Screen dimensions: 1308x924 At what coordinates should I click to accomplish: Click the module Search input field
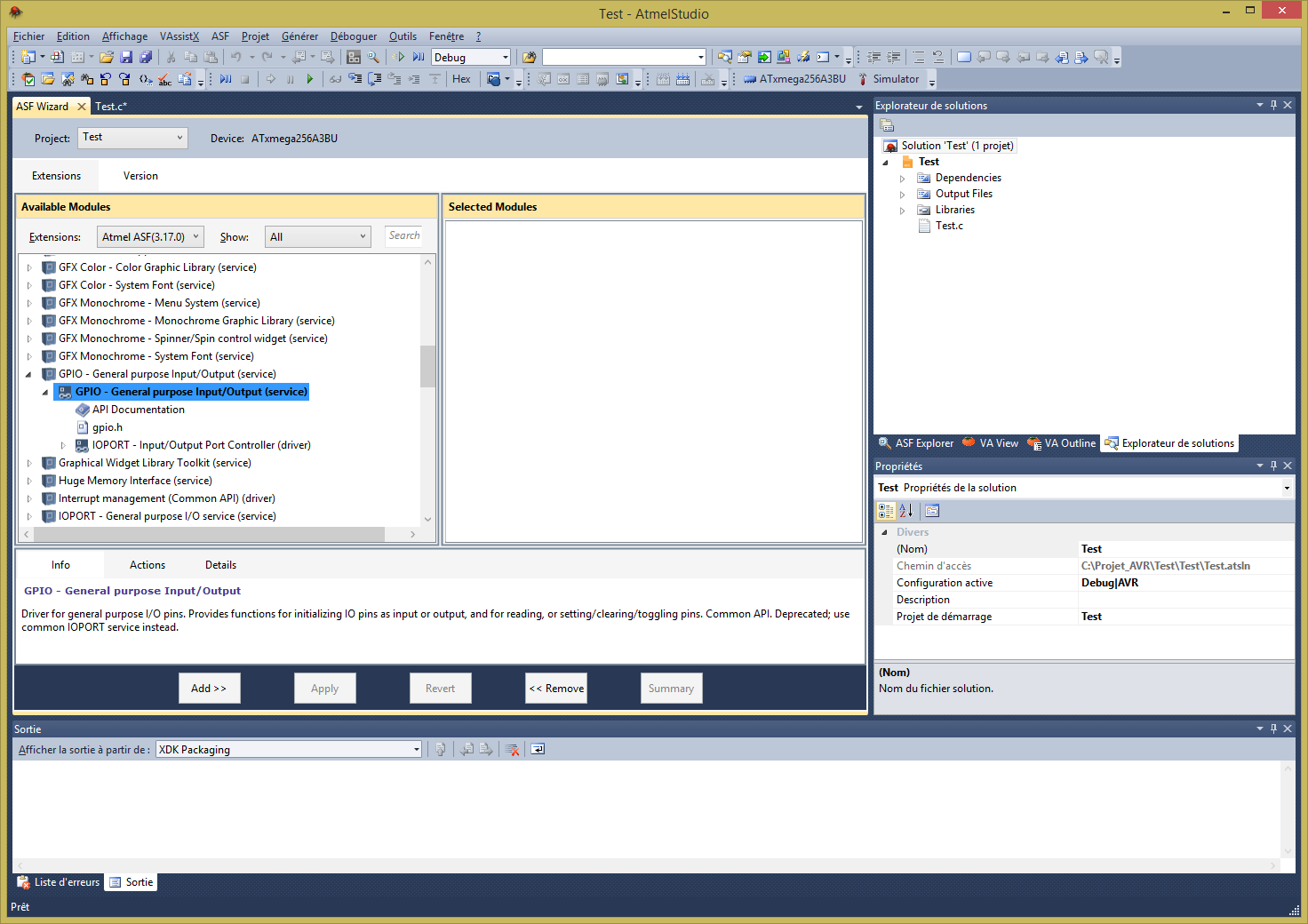pyautogui.click(x=404, y=236)
